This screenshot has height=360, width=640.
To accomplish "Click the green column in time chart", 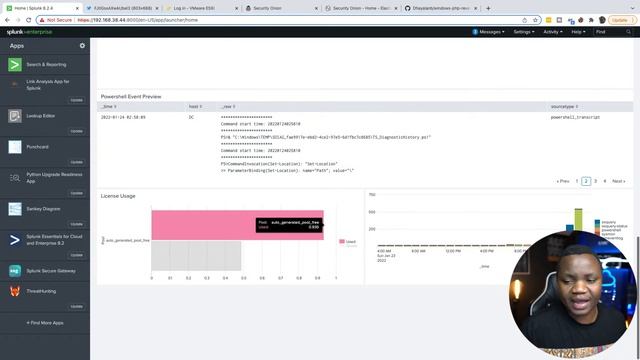I will point(578,220).
